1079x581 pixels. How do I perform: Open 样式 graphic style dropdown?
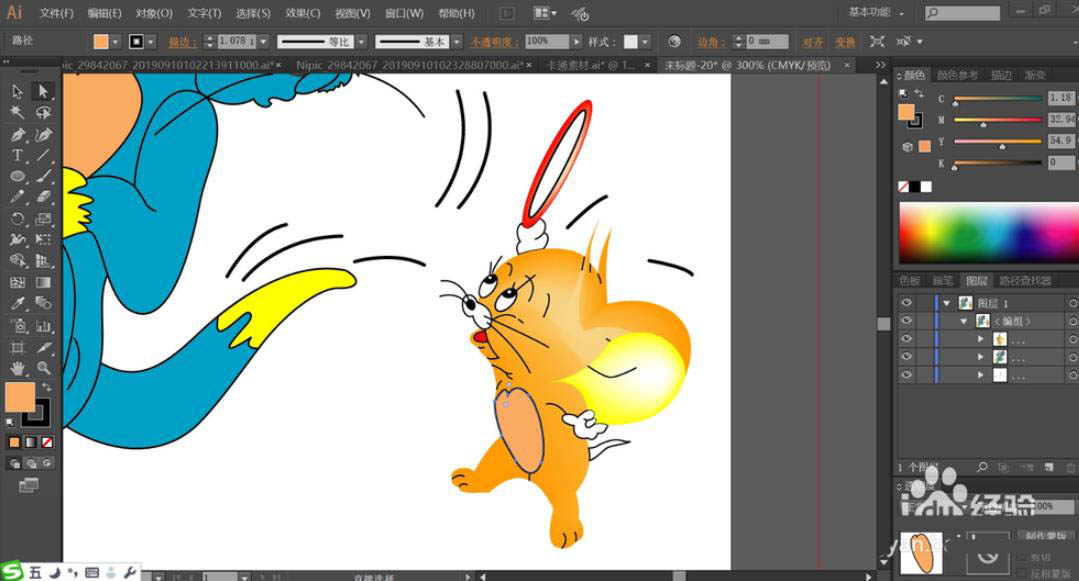[x=645, y=42]
